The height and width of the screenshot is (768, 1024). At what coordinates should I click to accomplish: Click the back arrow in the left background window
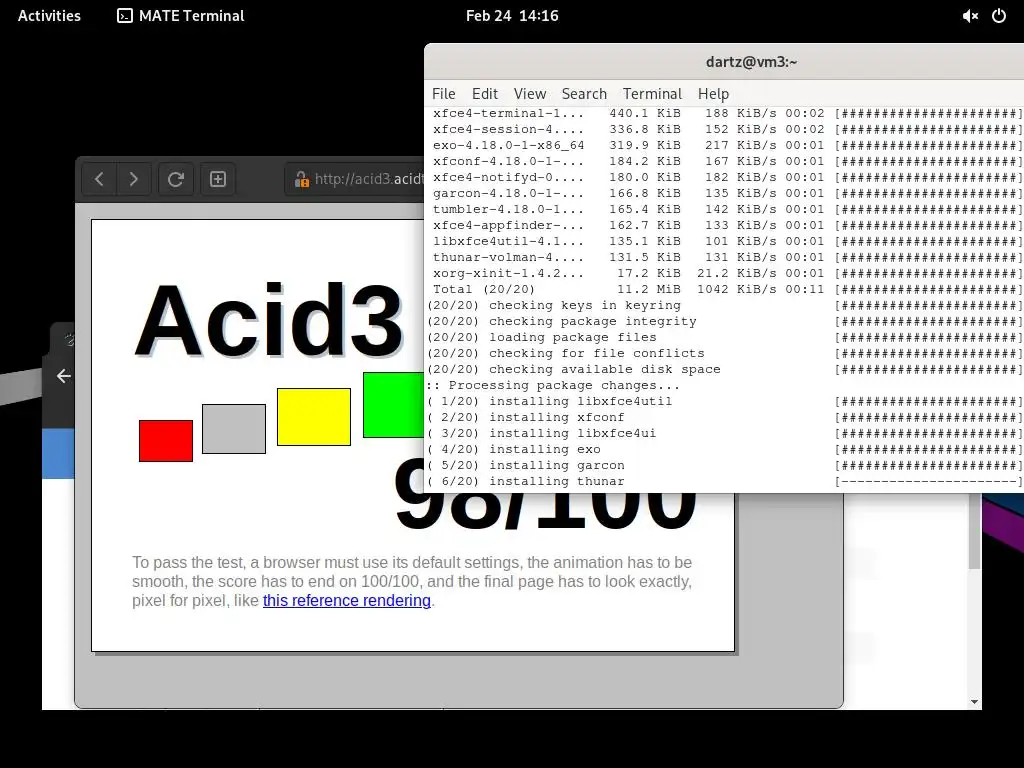[x=63, y=376]
